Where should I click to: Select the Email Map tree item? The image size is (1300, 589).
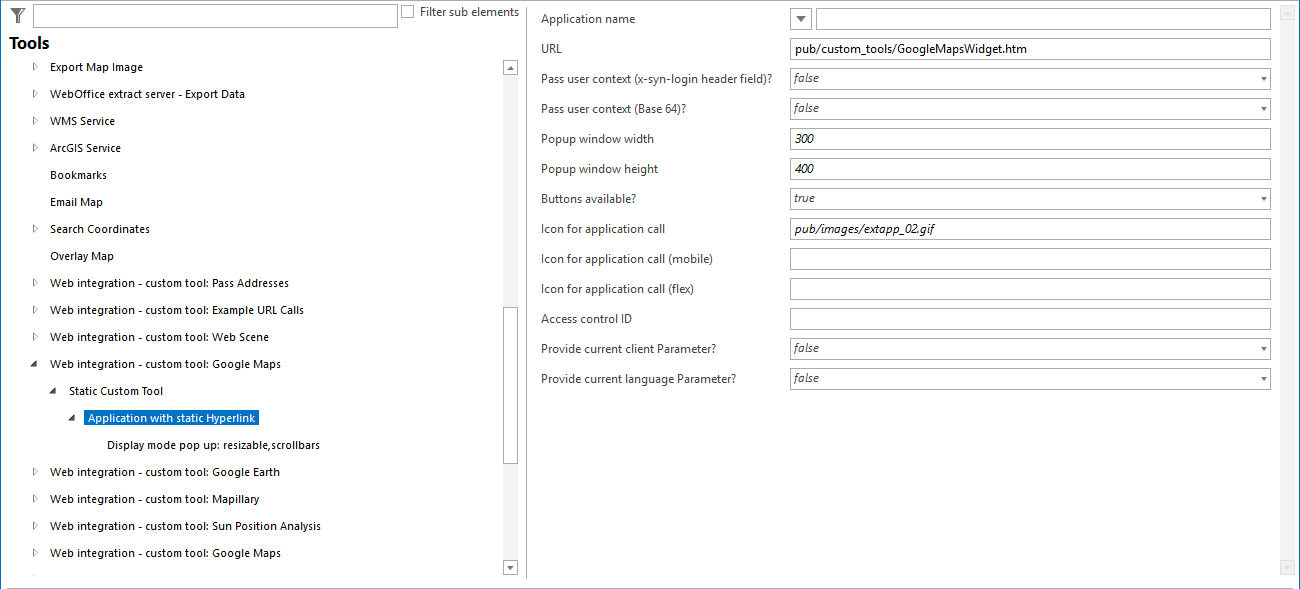pyautogui.click(x=76, y=201)
